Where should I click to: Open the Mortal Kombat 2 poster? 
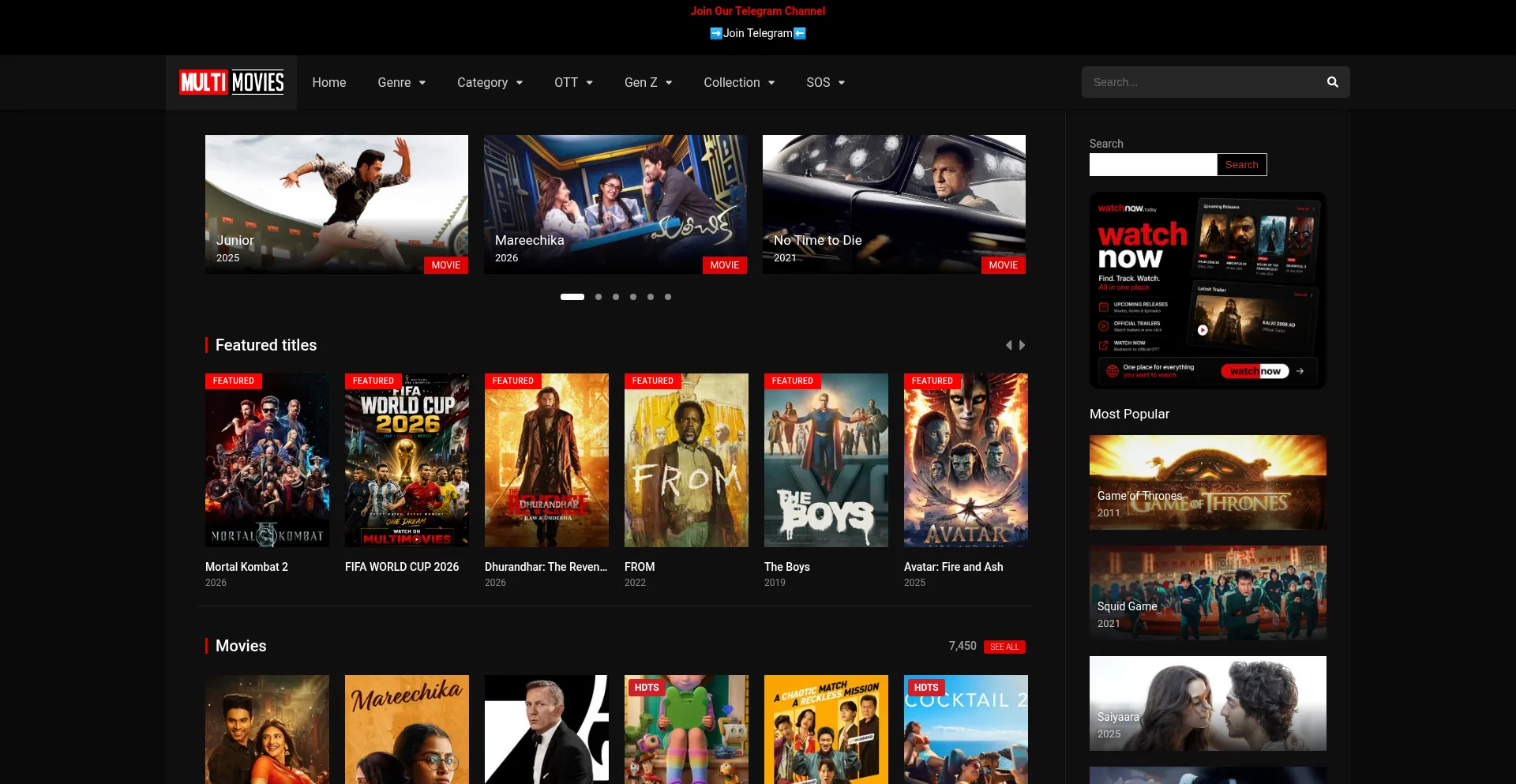click(x=267, y=460)
